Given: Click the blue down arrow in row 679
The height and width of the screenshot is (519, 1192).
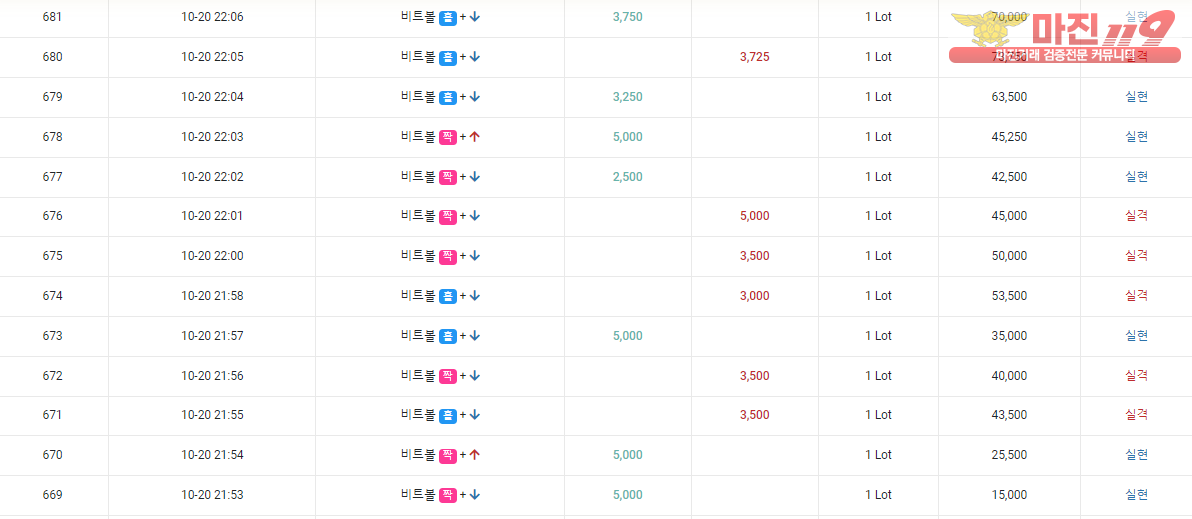Looking at the screenshot, I should tap(474, 97).
